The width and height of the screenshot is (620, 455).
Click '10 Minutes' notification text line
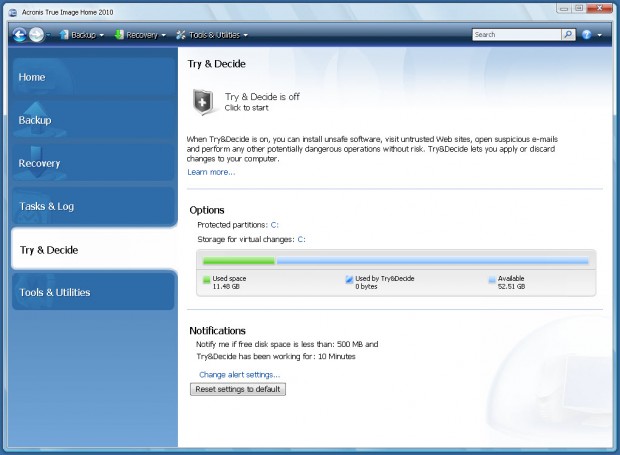[x=276, y=357]
